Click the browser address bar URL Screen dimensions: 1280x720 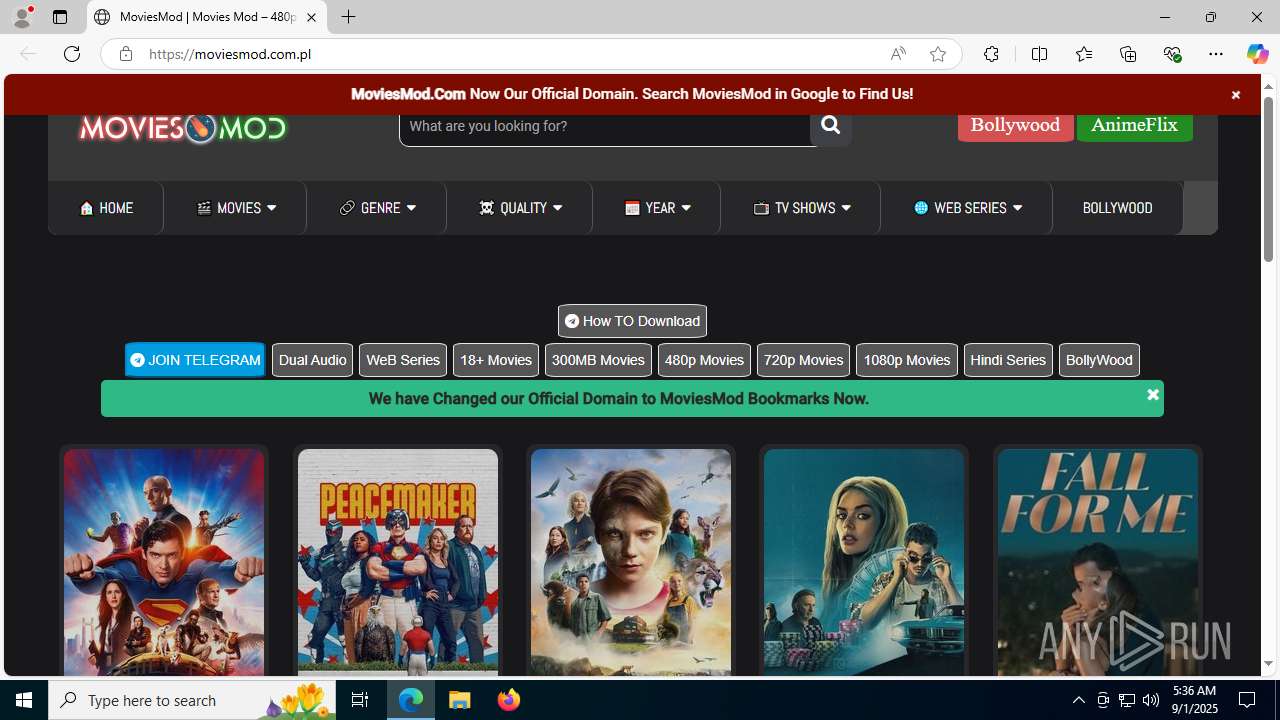pos(230,54)
